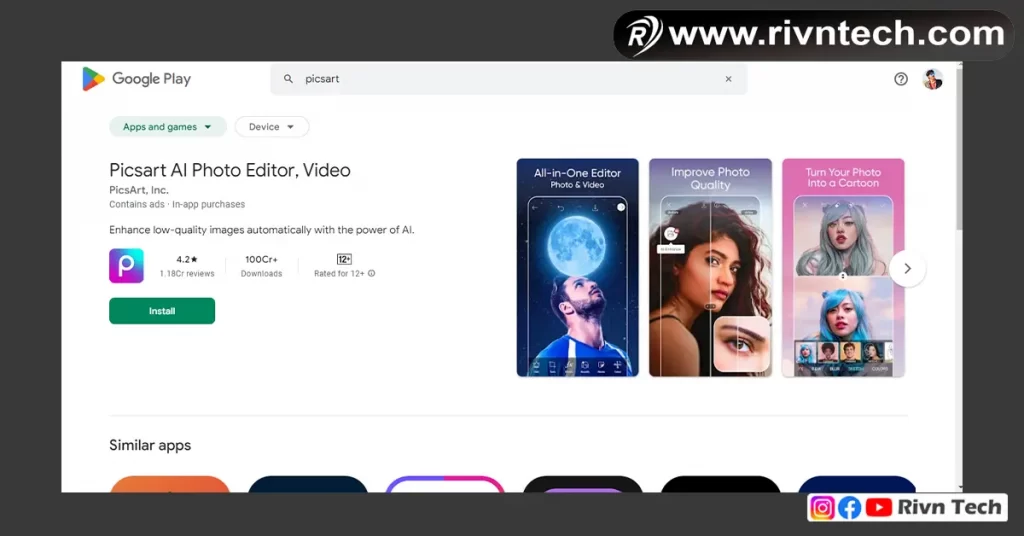This screenshot has height=536, width=1024.
Task: Open the PicsArt, Inc. developer link
Action: pos(138,190)
